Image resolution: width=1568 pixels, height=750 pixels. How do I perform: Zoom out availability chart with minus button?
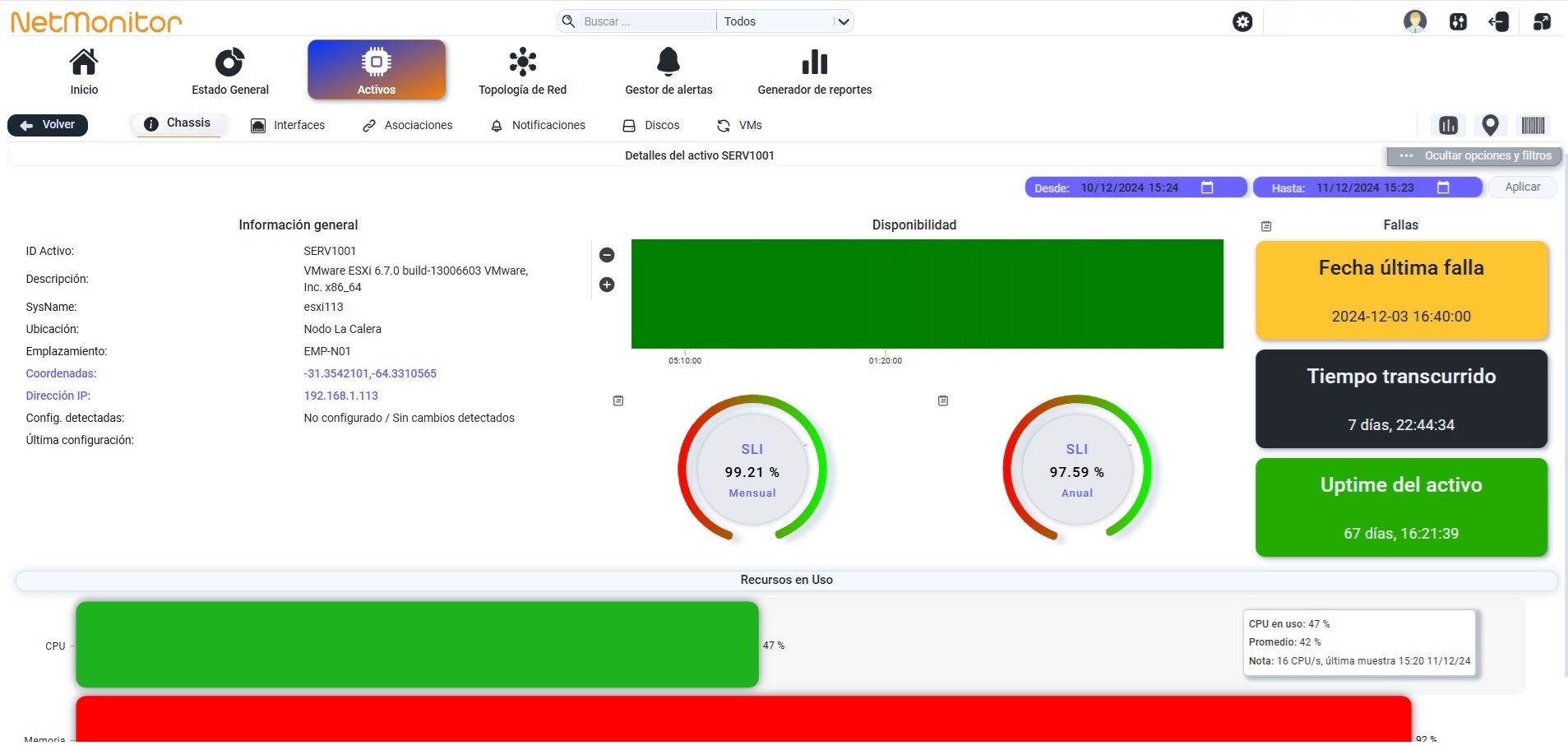(x=607, y=255)
